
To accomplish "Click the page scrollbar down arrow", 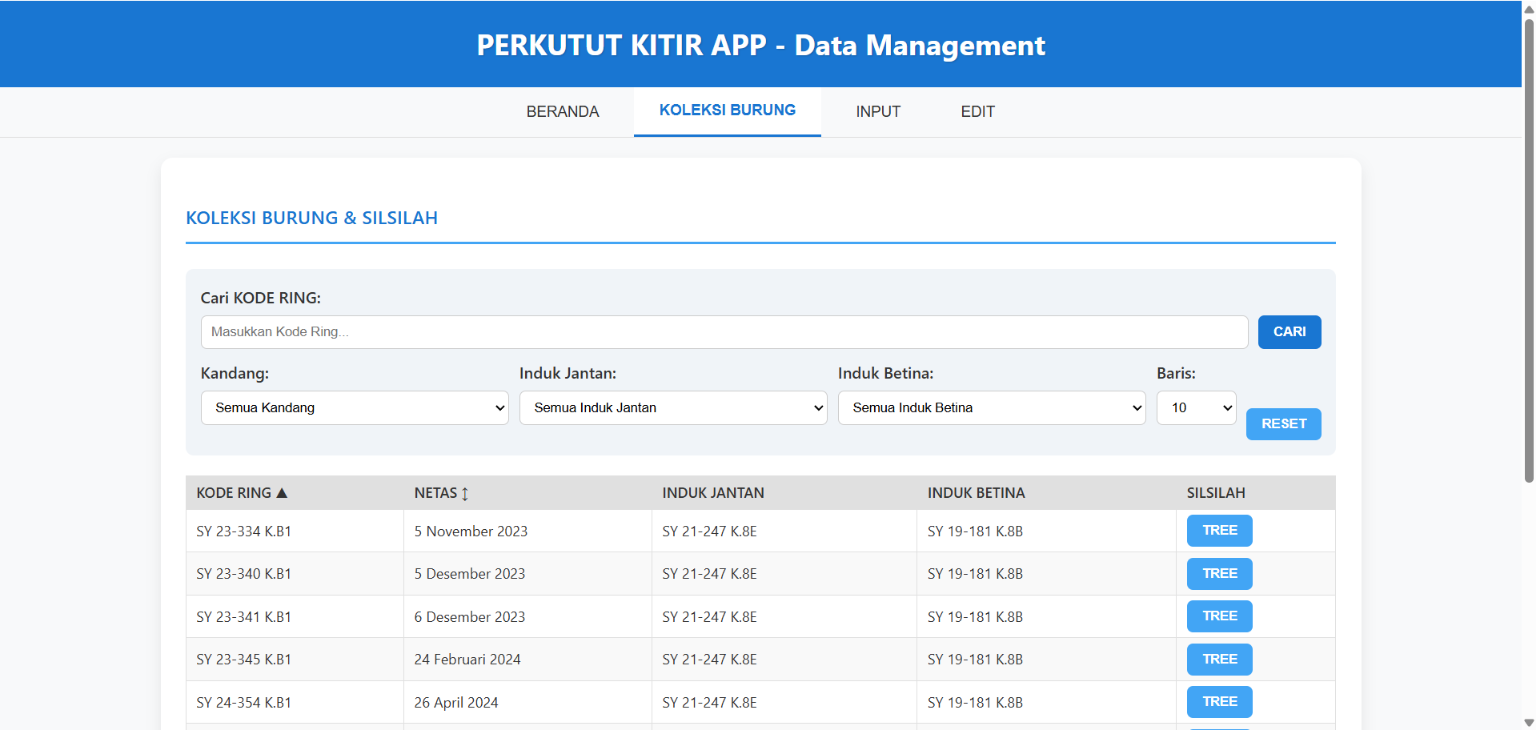I will [1527, 722].
